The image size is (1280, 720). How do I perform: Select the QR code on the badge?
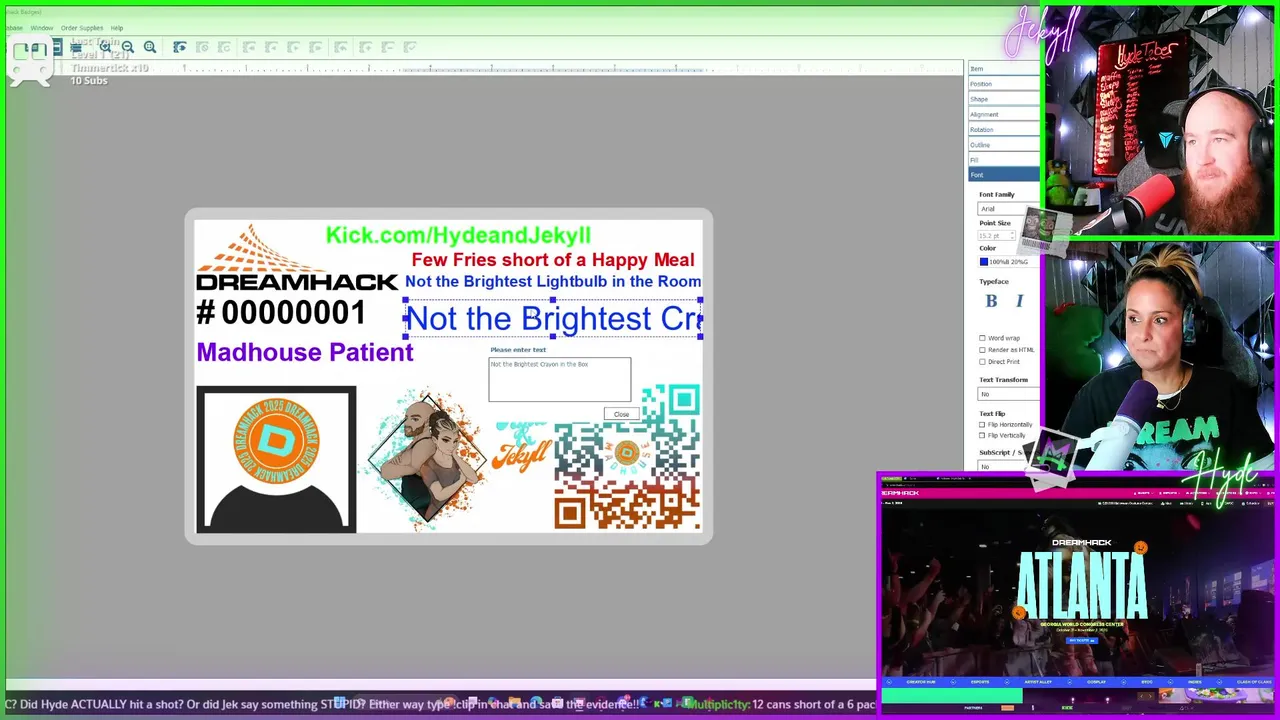click(x=627, y=458)
